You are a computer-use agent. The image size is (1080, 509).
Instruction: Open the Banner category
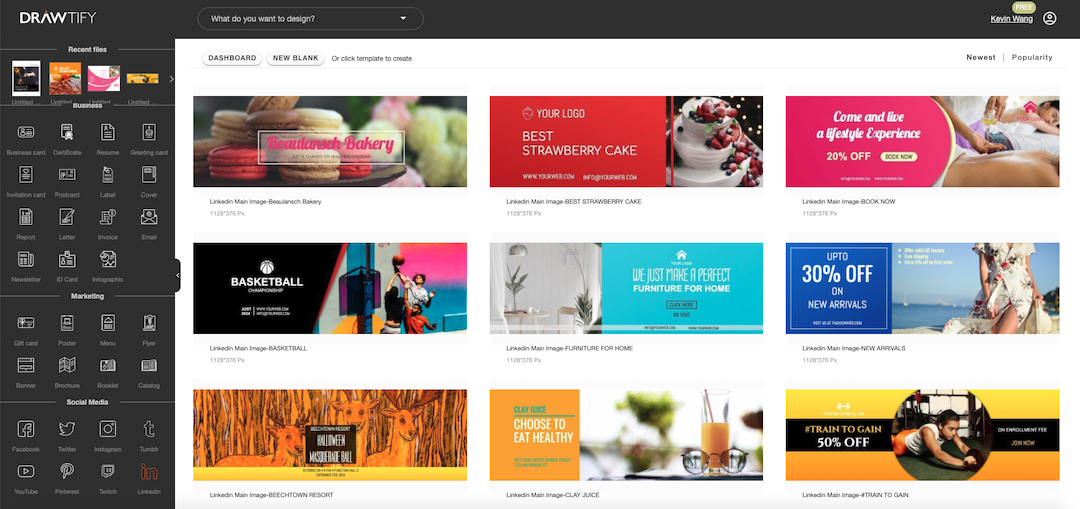(x=25, y=365)
